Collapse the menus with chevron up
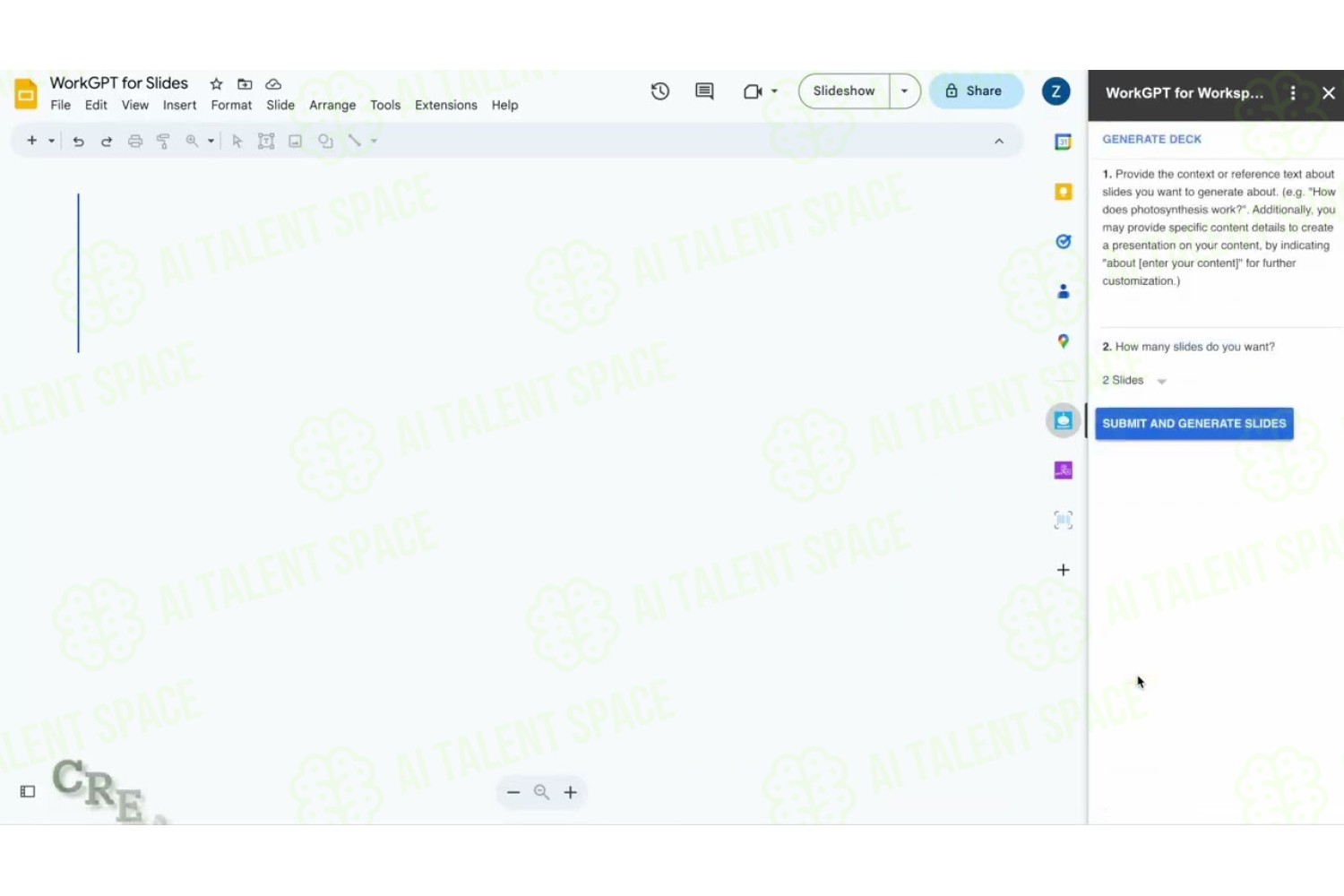Image resolution: width=1344 pixels, height=896 pixels. coord(999,142)
